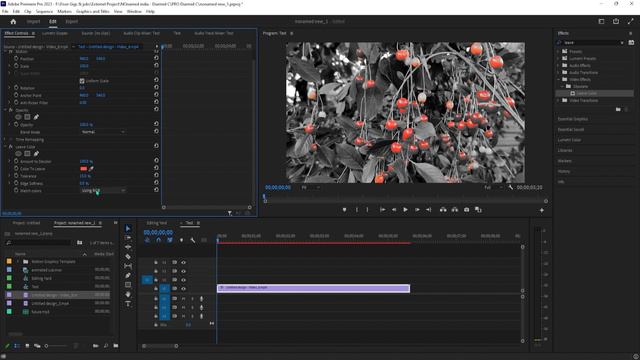Screen dimensions: 640x360
Task: Play the sequence in Program monitor
Action: (x=405, y=210)
